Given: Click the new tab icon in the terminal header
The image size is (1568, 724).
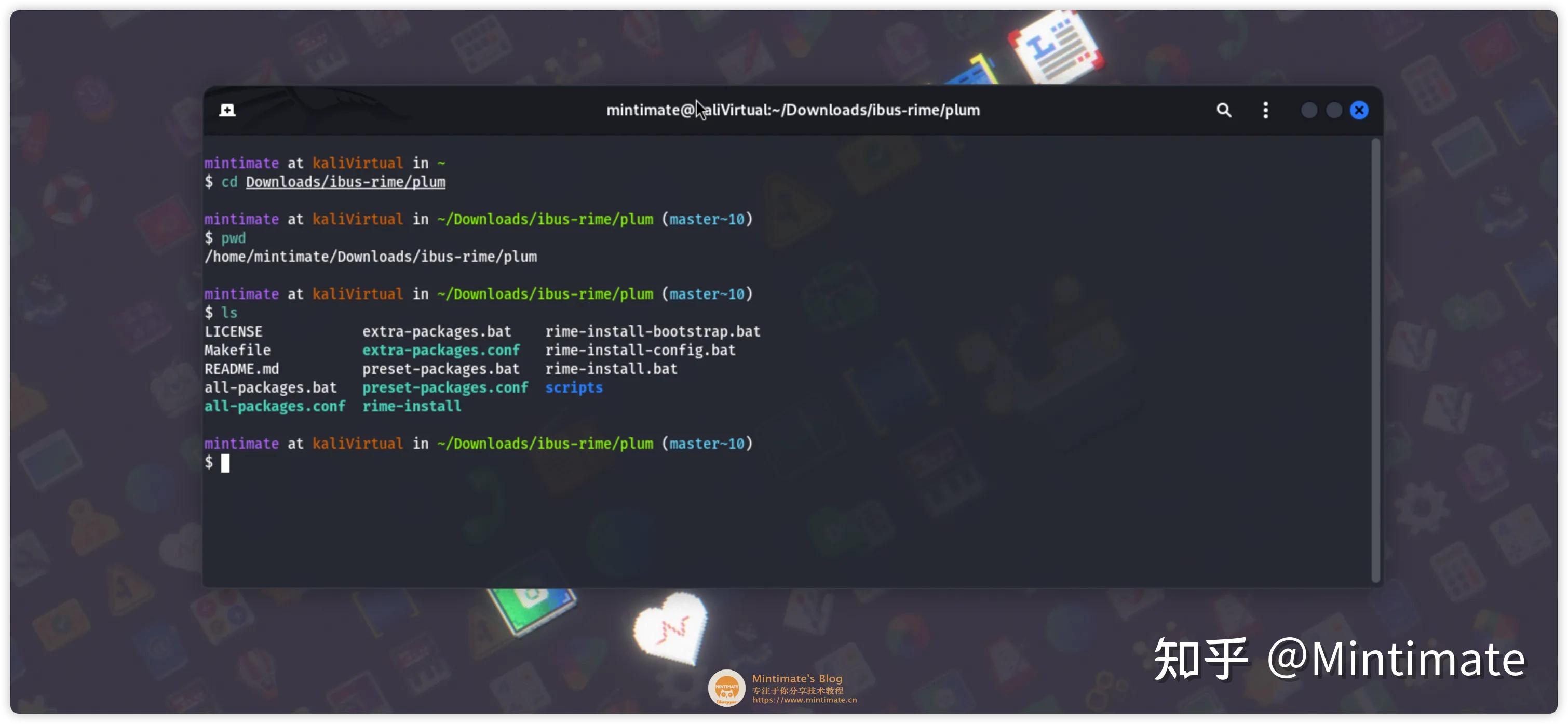Looking at the screenshot, I should click(227, 110).
